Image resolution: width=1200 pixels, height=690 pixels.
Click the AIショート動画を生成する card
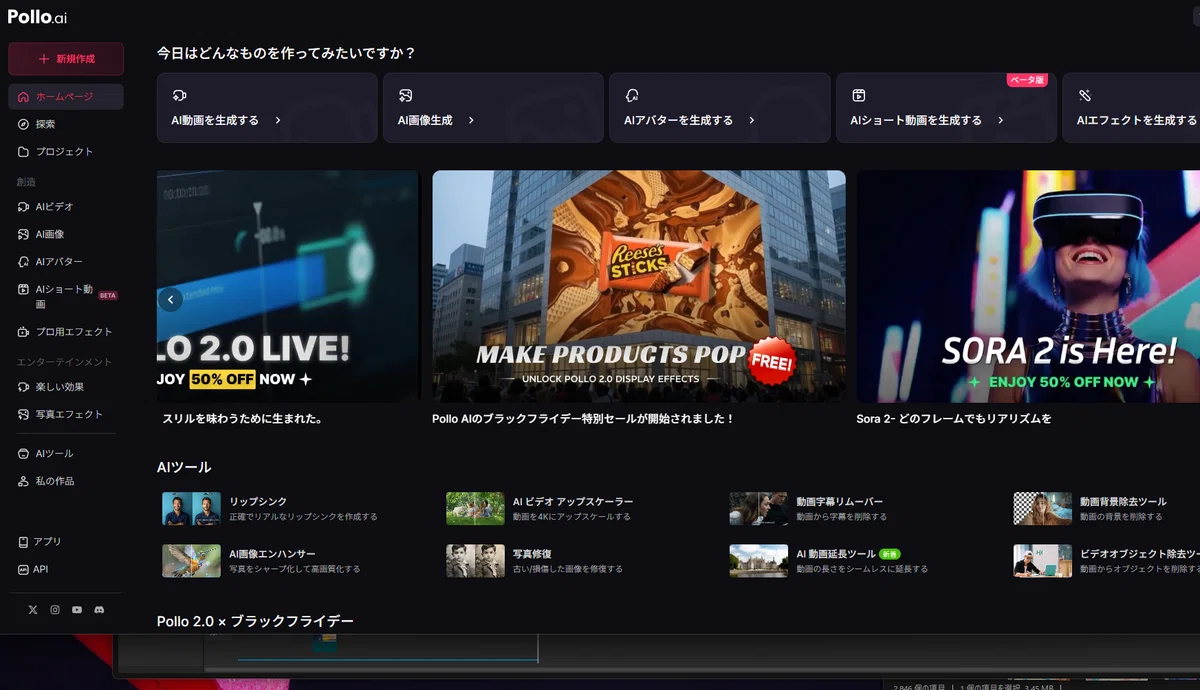tap(946, 107)
